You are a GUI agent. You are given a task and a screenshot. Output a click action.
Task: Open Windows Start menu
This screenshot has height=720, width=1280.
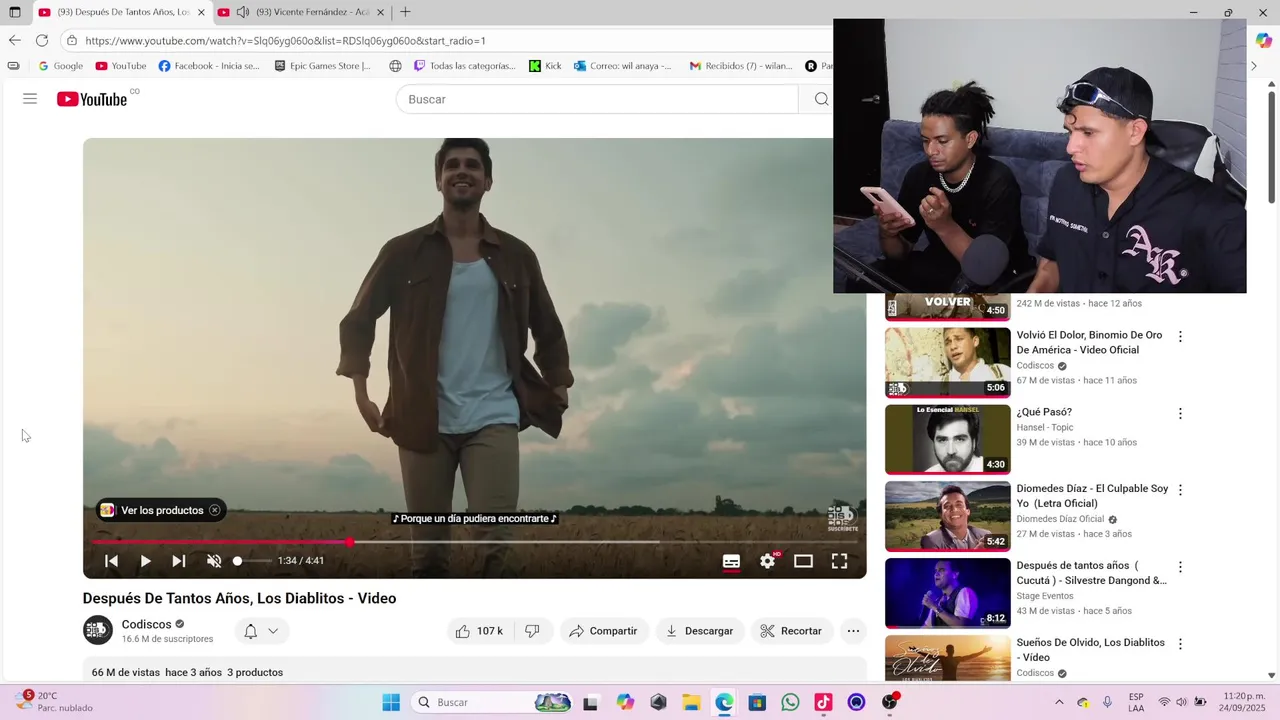point(391,702)
